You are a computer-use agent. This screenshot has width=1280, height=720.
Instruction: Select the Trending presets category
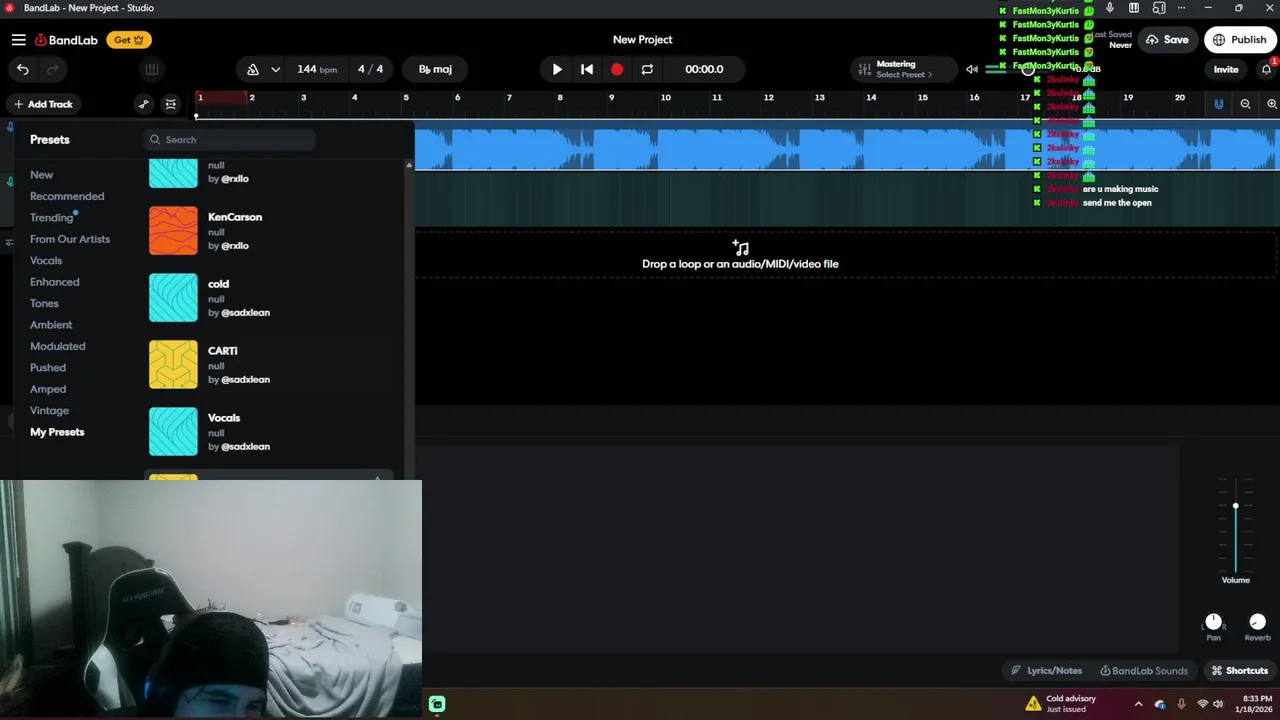(51, 218)
